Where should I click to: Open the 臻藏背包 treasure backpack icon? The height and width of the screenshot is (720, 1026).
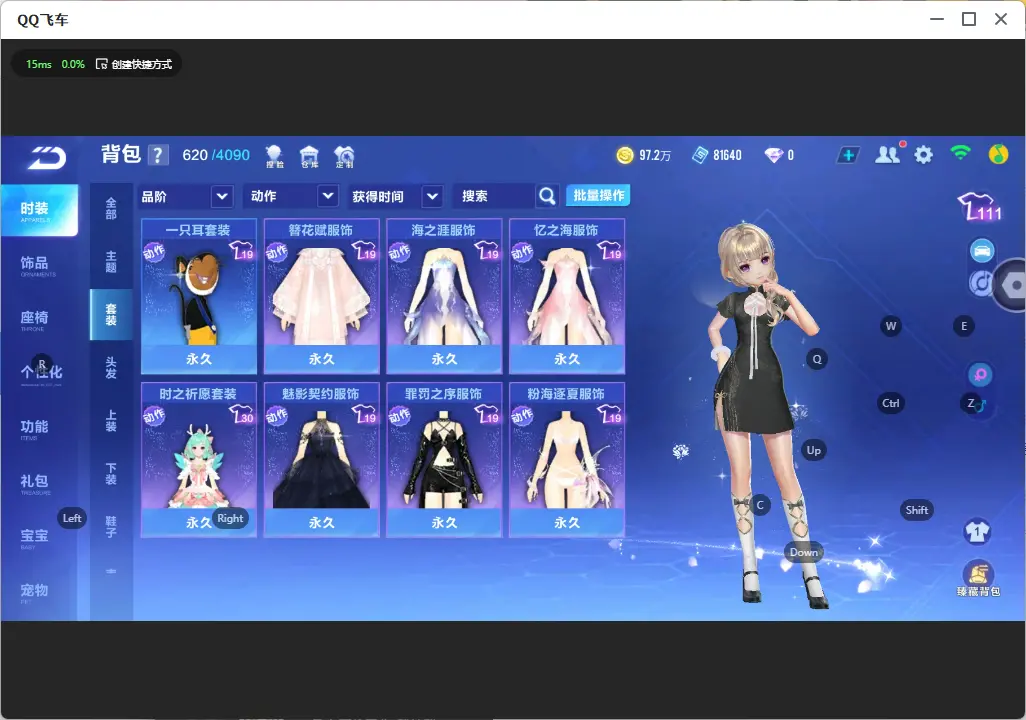978,579
